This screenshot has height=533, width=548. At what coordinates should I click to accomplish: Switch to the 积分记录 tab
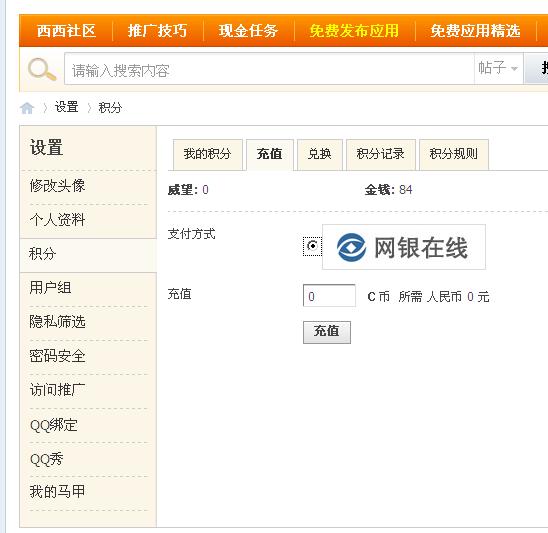[381, 154]
